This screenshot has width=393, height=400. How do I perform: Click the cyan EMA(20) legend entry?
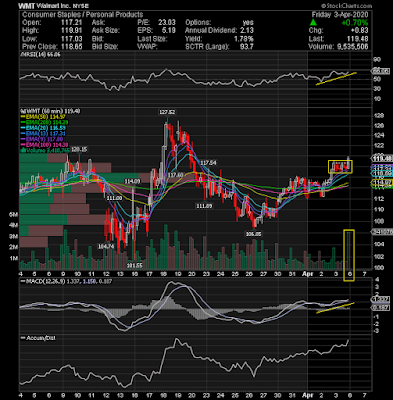point(43,128)
